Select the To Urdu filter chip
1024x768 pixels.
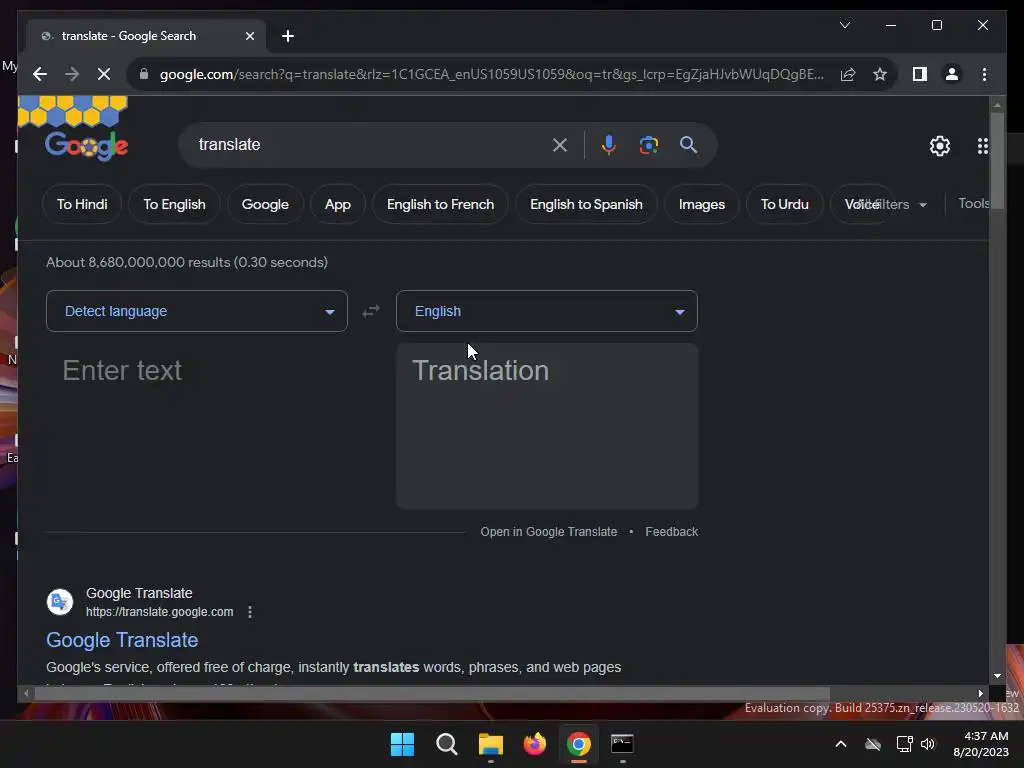click(784, 204)
